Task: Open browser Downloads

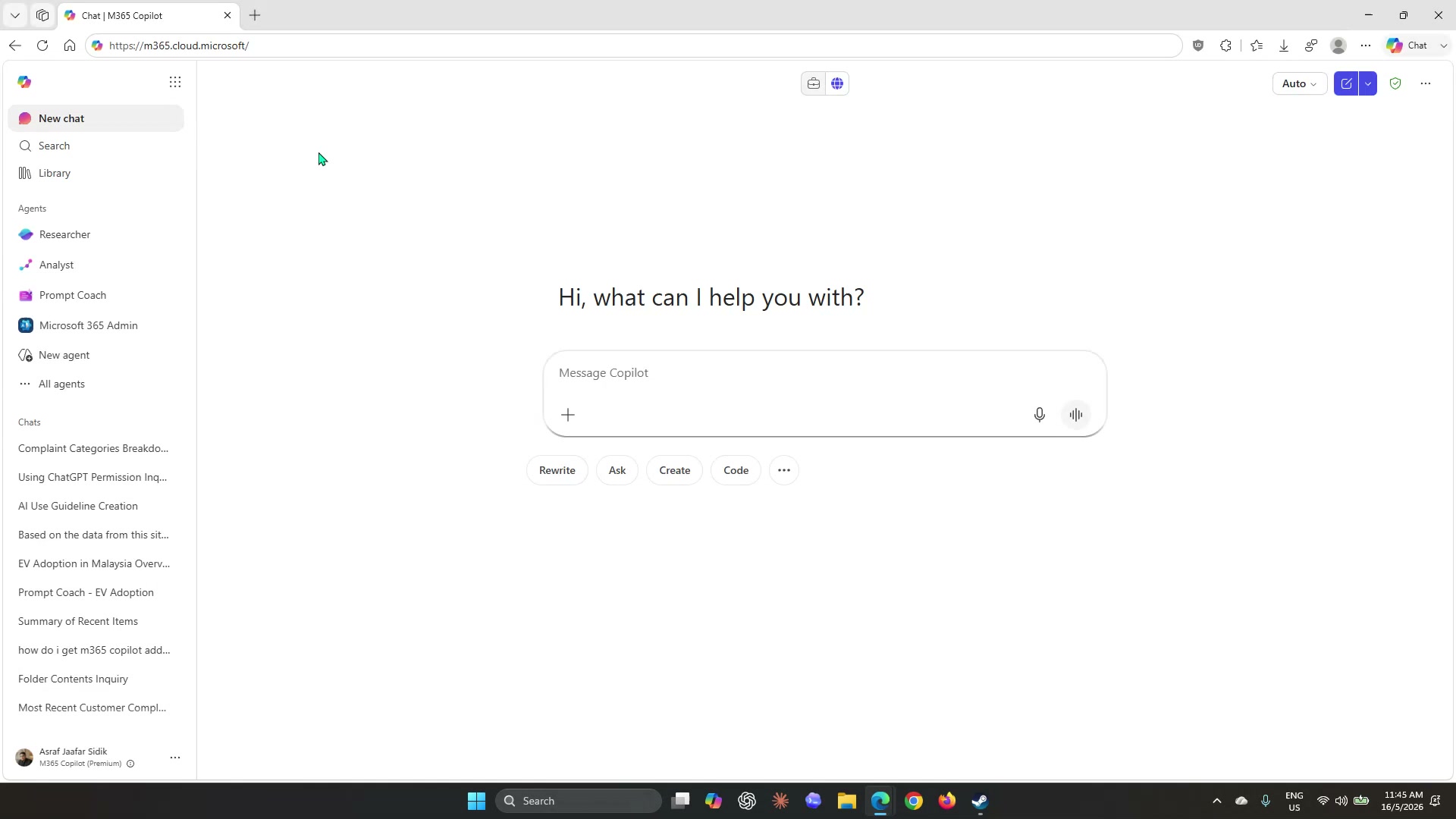Action: 1284,45
